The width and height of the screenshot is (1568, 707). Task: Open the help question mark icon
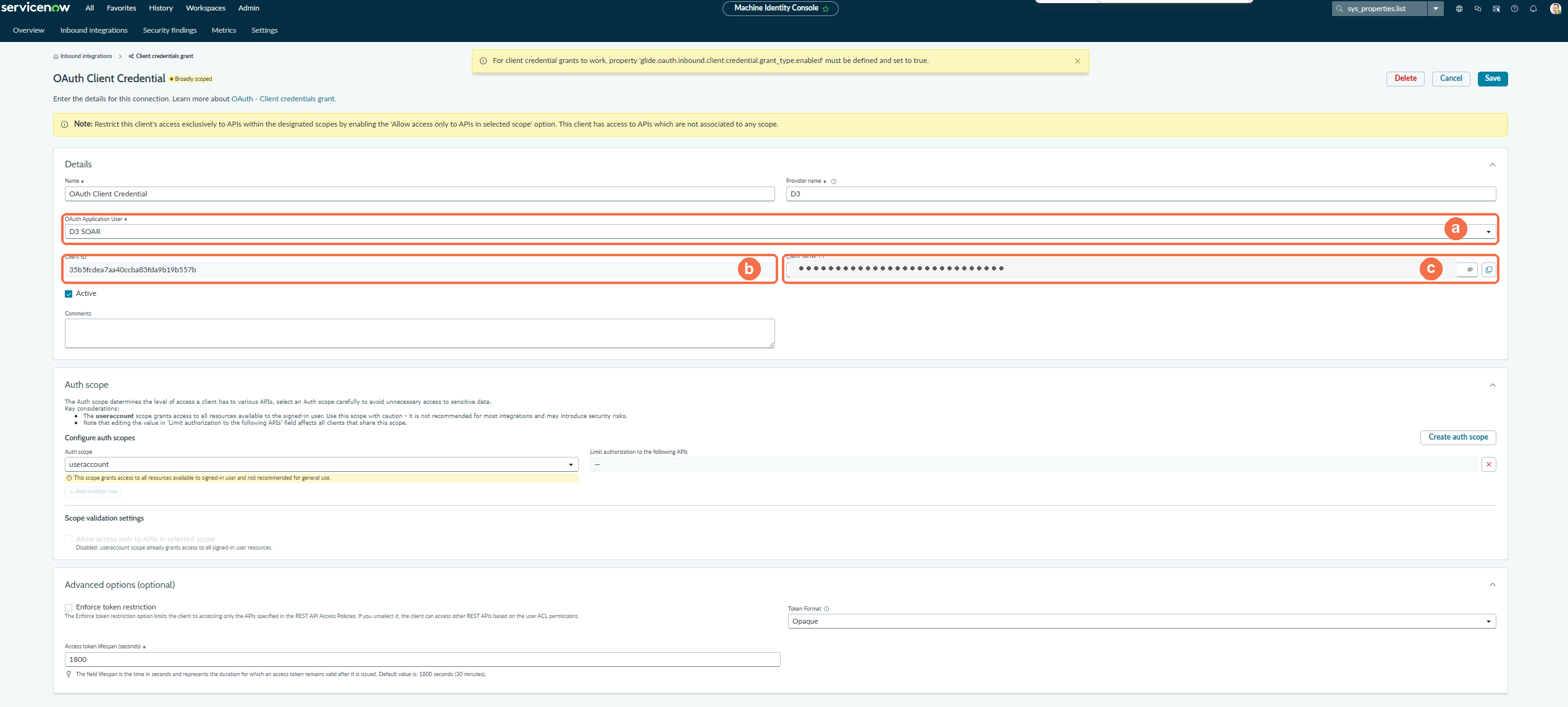pos(1515,9)
